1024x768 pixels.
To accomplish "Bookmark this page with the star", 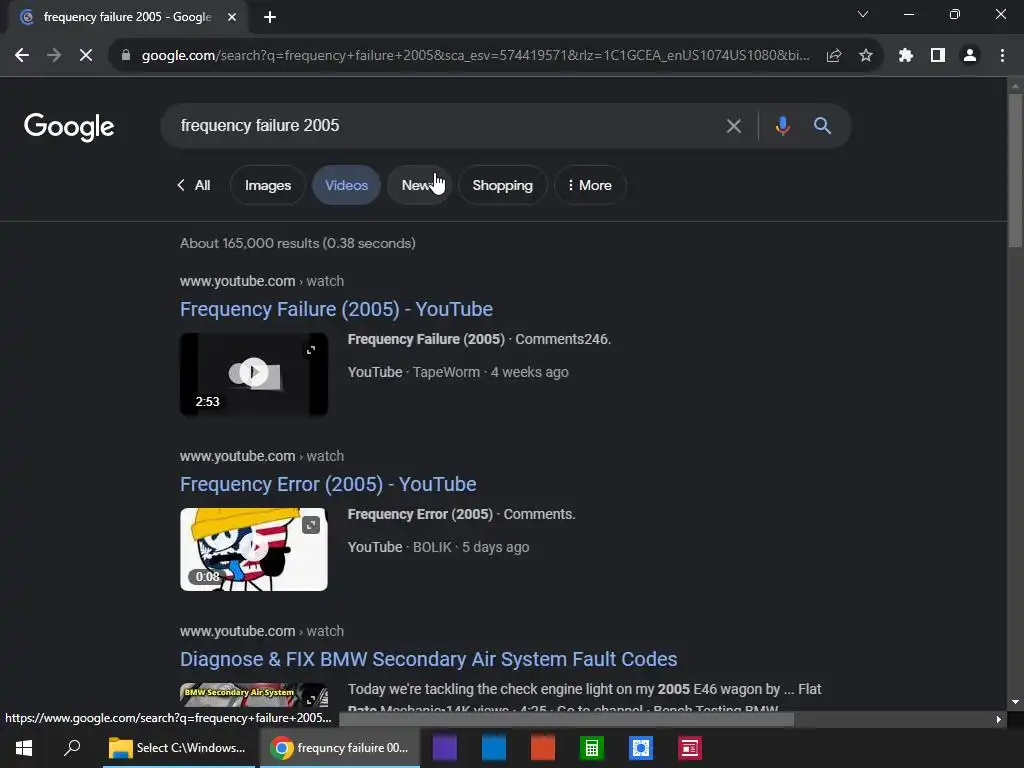I will [866, 56].
